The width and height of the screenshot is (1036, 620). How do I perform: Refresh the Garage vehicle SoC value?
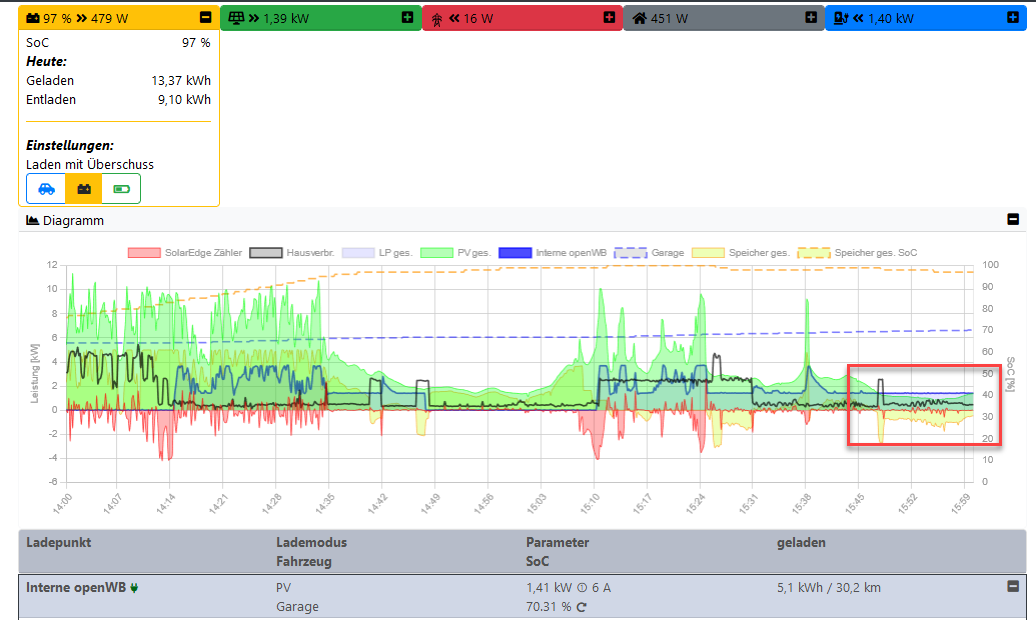[580, 607]
